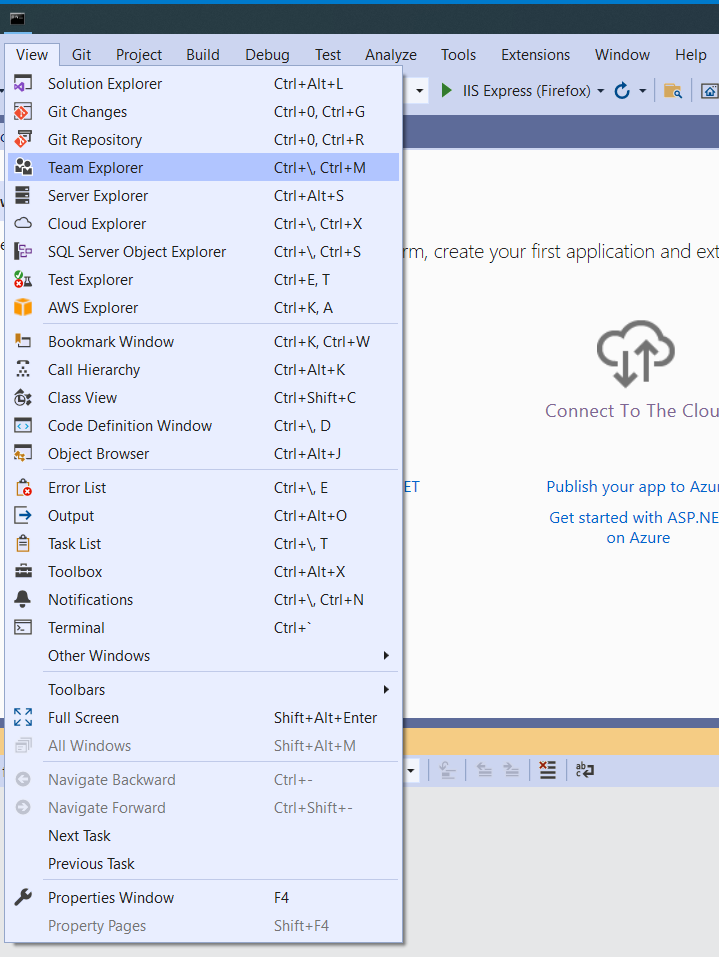Click the find-in-files folder icon
This screenshot has width=719, height=957.
point(673,91)
